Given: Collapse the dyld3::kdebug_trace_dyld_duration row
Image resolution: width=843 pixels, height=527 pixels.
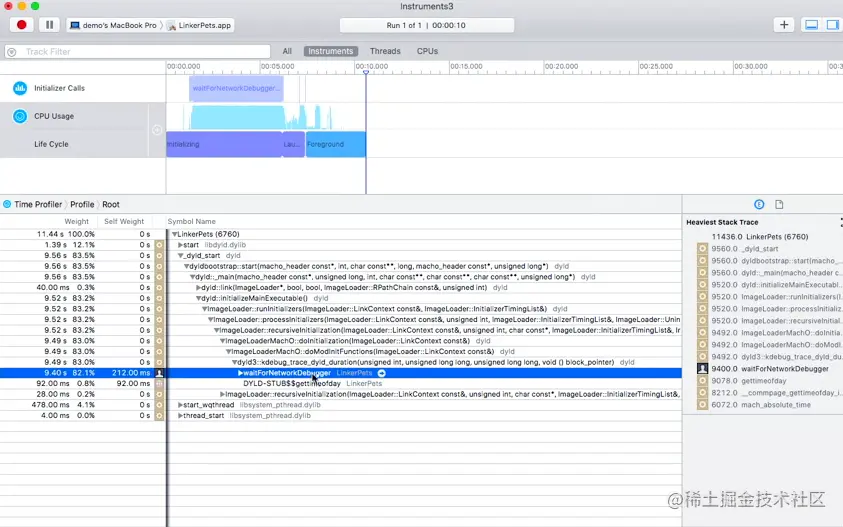Looking at the screenshot, I should [234, 362].
